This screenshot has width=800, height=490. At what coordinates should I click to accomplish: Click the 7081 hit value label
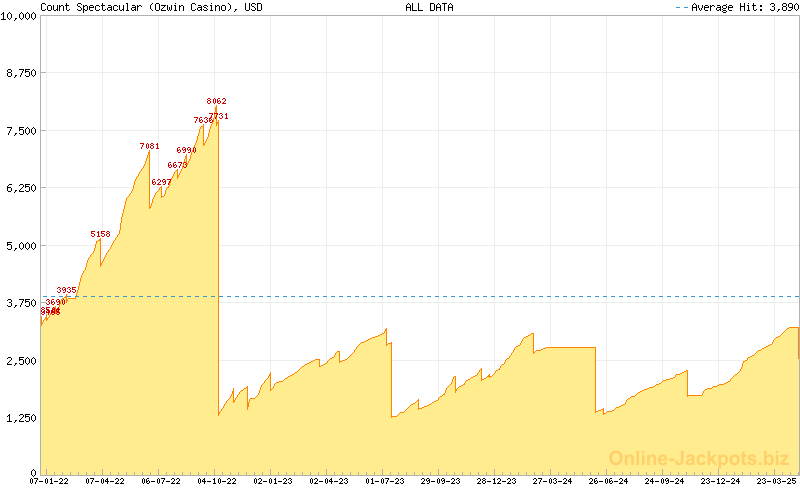tap(150, 146)
